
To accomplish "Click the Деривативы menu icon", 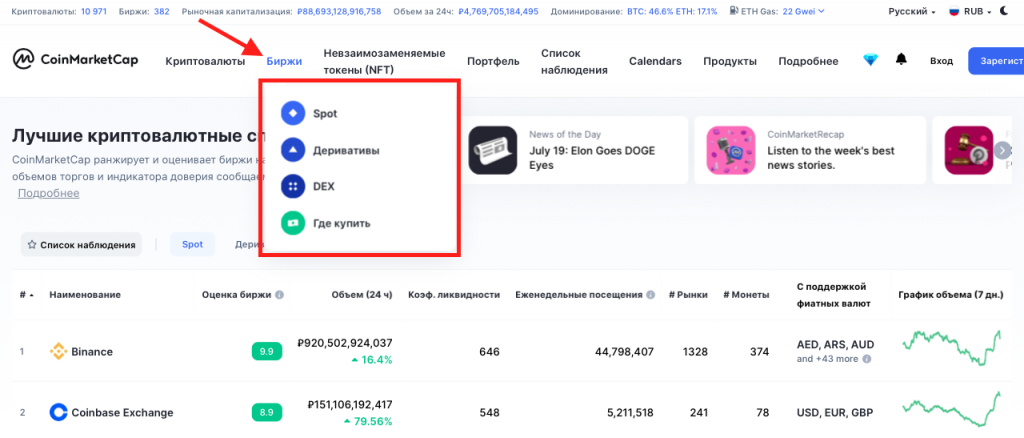I will pyautogui.click(x=292, y=150).
